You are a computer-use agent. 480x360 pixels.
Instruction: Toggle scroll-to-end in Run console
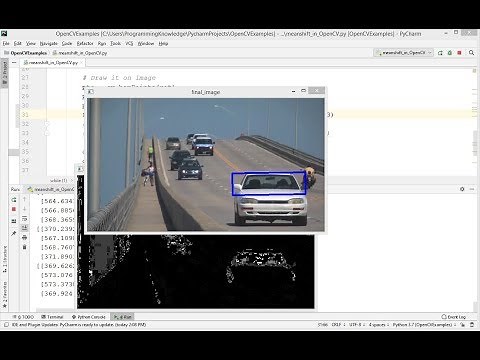click(24, 228)
